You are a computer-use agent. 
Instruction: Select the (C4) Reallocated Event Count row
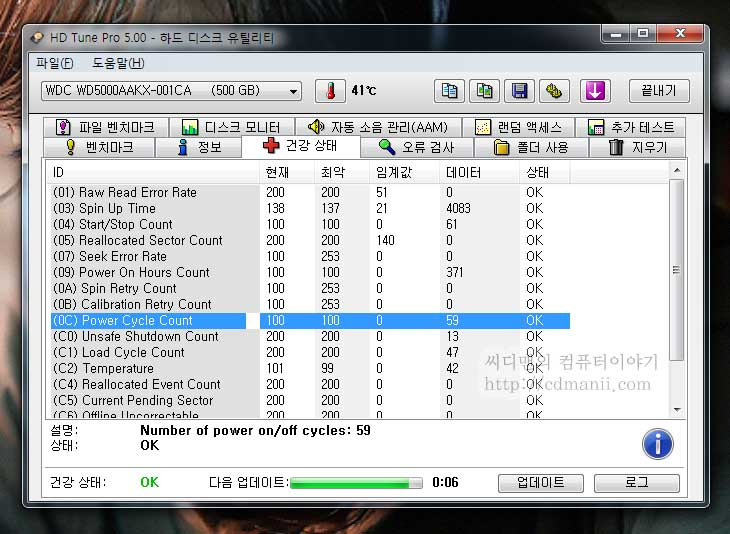click(x=310, y=384)
